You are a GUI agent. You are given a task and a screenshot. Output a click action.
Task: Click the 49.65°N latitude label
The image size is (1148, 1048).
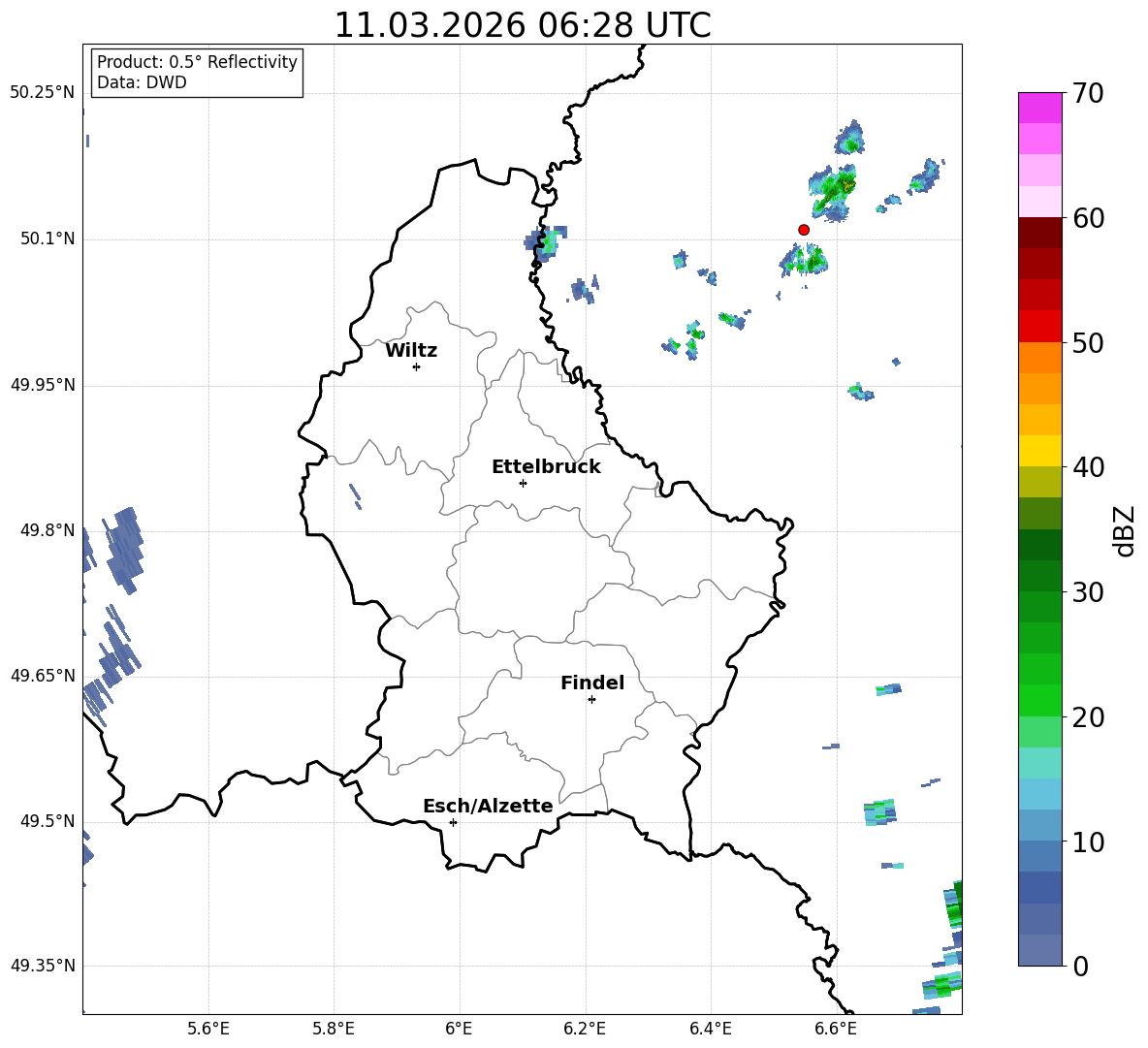(43, 675)
